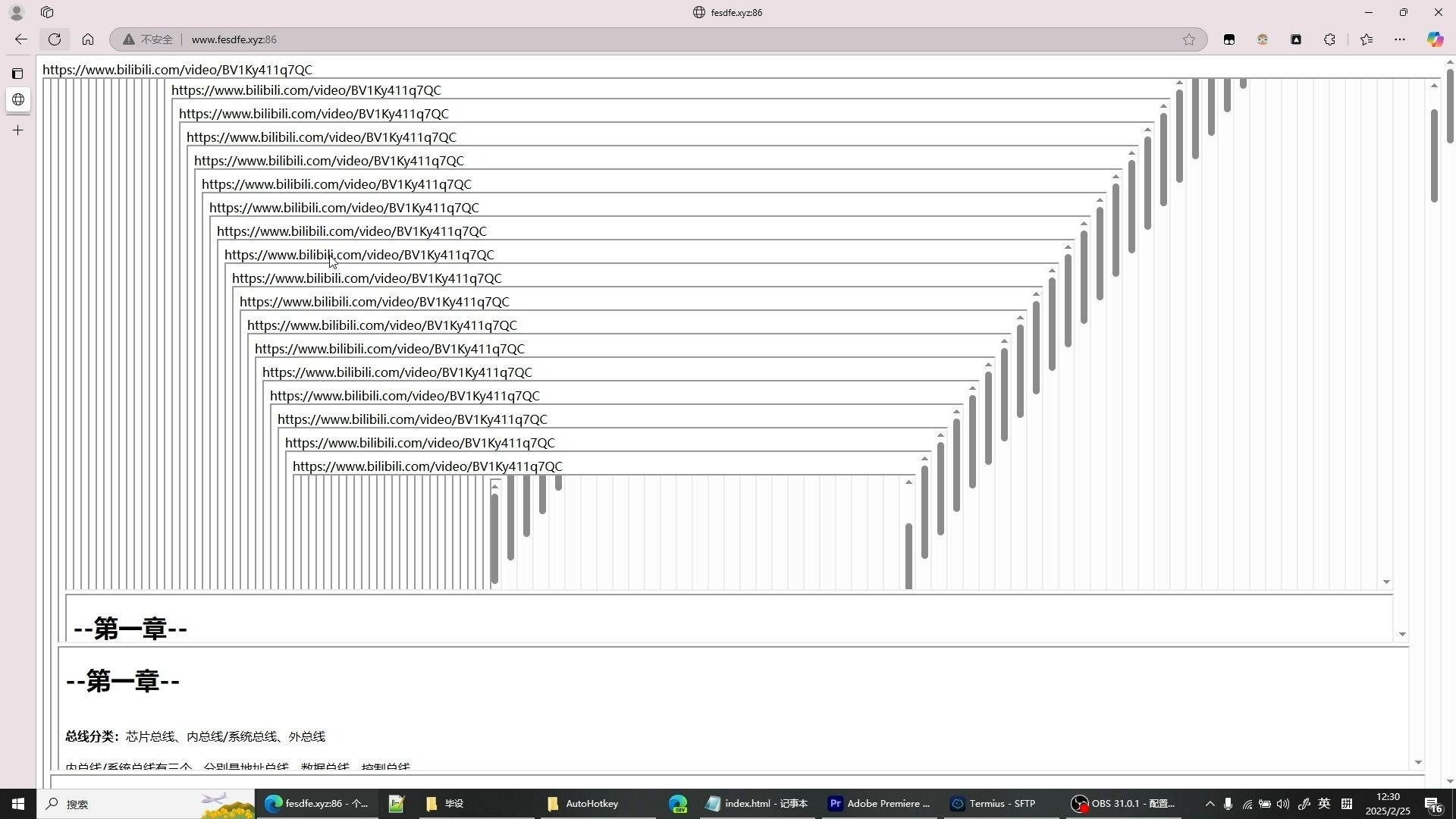View the 不安全 site security warning
Viewport: 1456px width, 819px height.
coord(149,39)
